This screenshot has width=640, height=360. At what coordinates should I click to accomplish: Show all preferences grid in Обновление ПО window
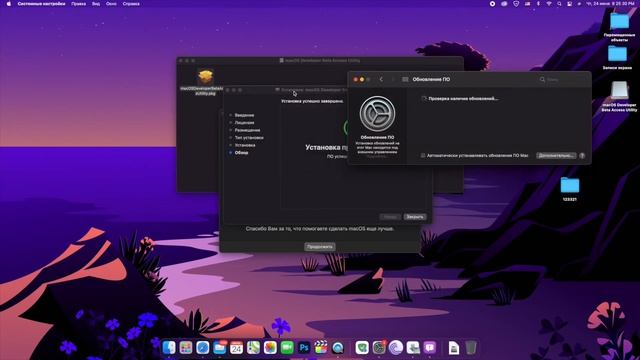click(x=405, y=79)
